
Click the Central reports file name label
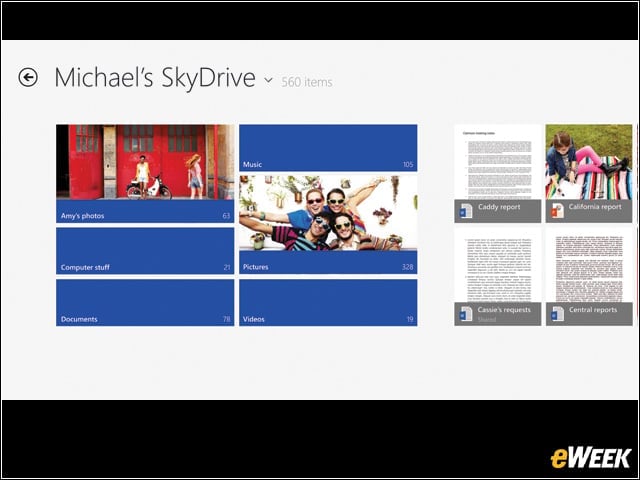coord(593,310)
